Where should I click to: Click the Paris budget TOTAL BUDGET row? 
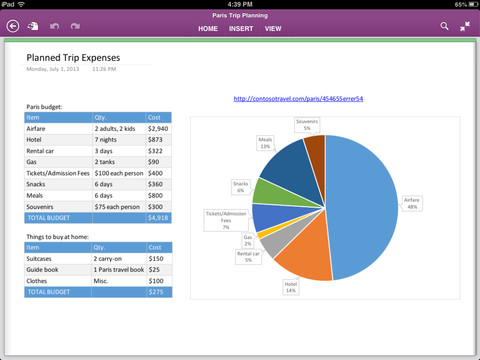point(98,218)
